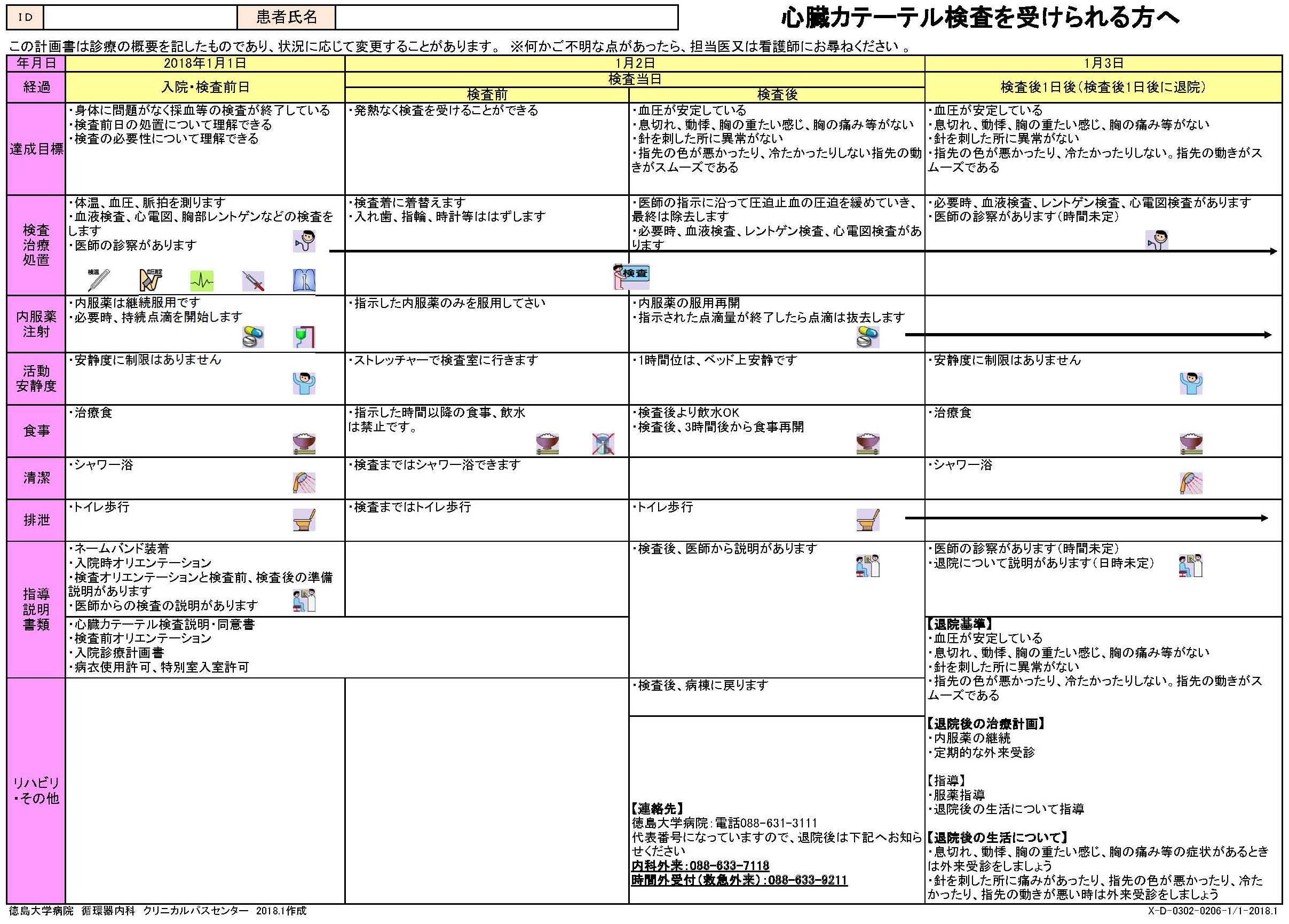The width and height of the screenshot is (1289, 924).
Task: Click the shower icon in 1月3日 hygiene cell
Action: pyautogui.click(x=1191, y=483)
